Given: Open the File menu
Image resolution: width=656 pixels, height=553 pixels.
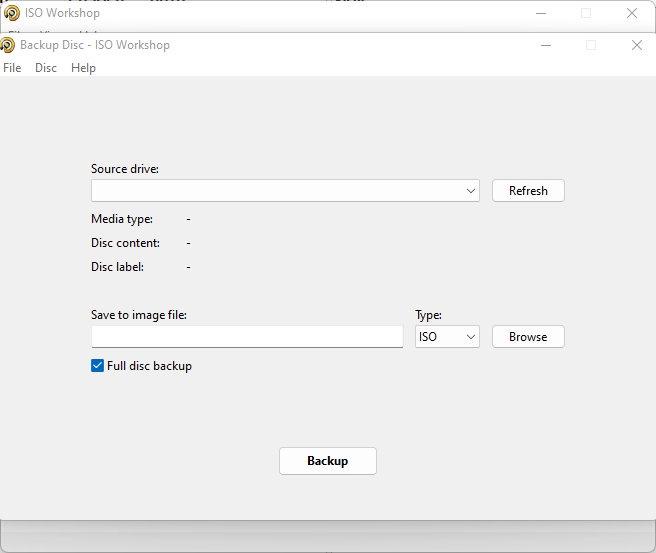Looking at the screenshot, I should tap(12, 68).
